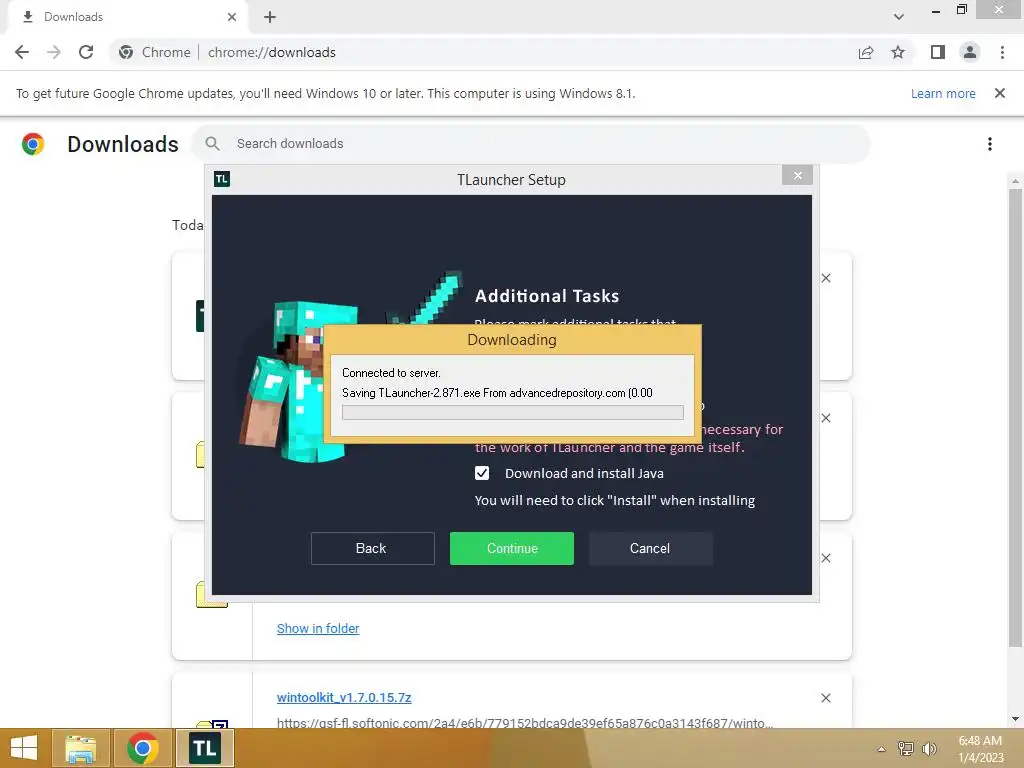
Task: Open the Learn more link
Action: 943,93
